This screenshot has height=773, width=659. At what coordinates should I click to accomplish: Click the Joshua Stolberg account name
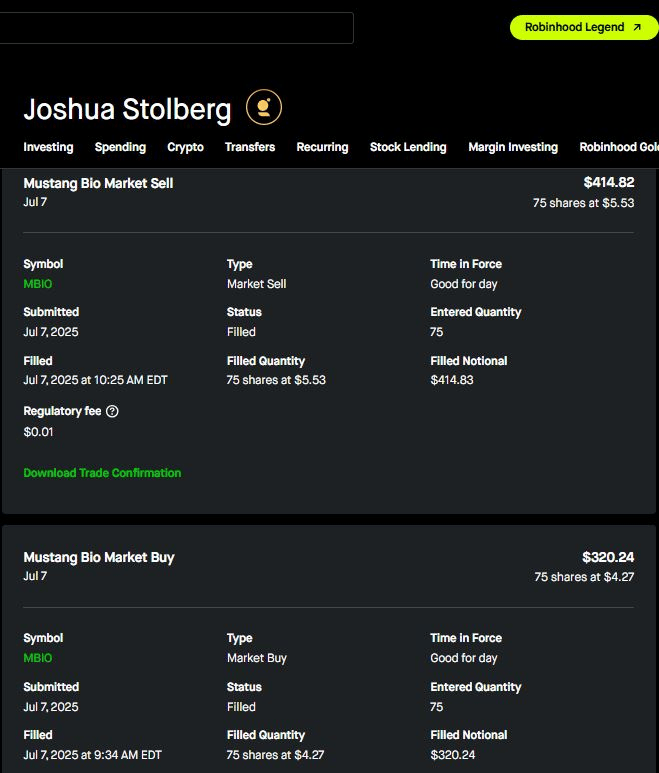pyautogui.click(x=127, y=109)
